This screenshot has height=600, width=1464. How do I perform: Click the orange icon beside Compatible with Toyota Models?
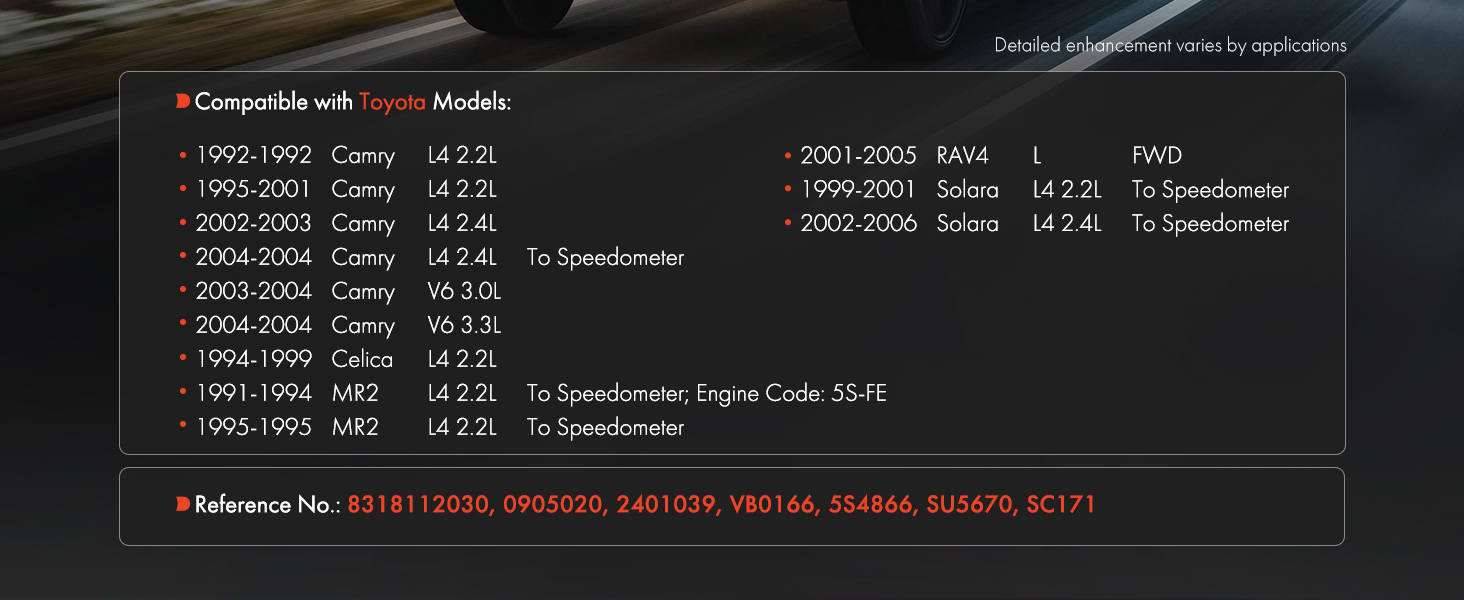(183, 101)
